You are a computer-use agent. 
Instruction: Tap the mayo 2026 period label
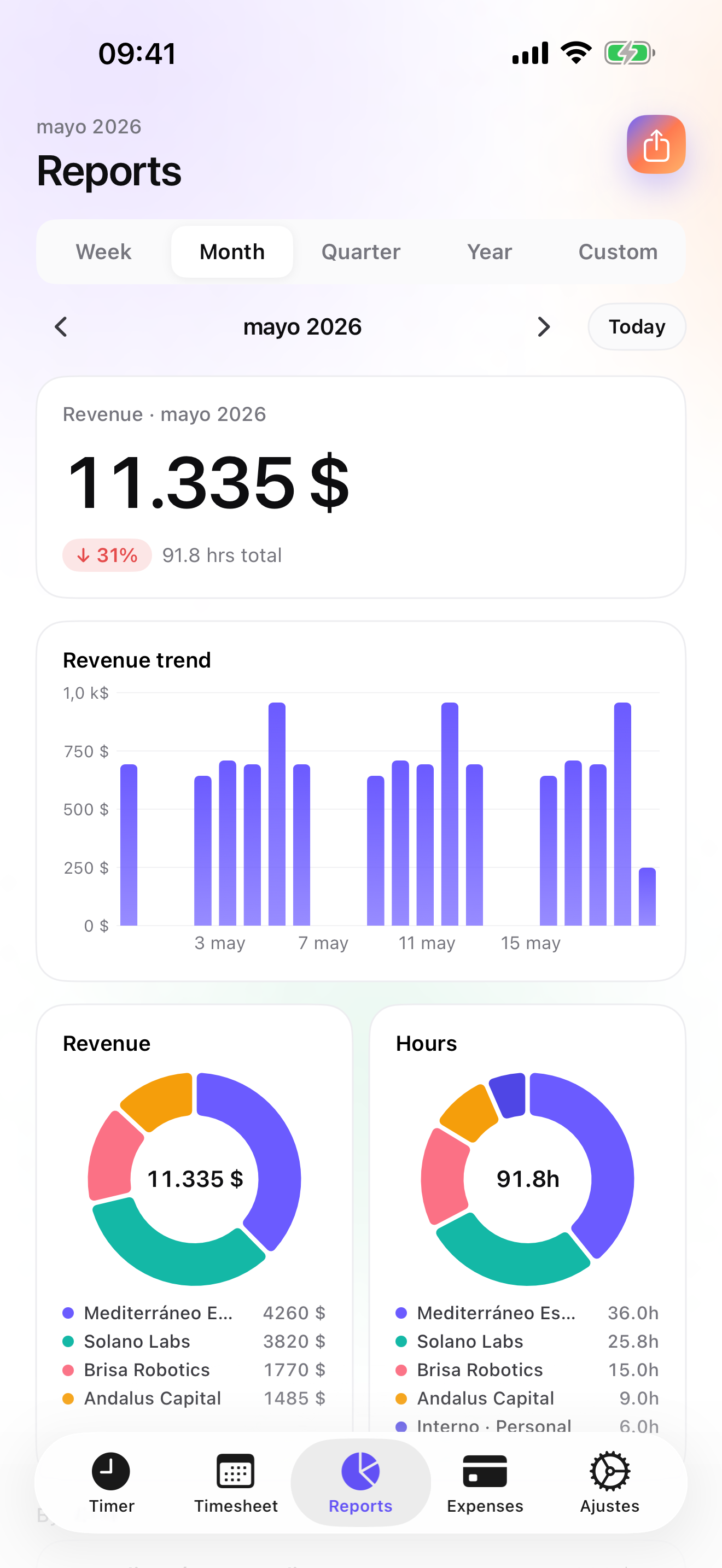point(302,327)
